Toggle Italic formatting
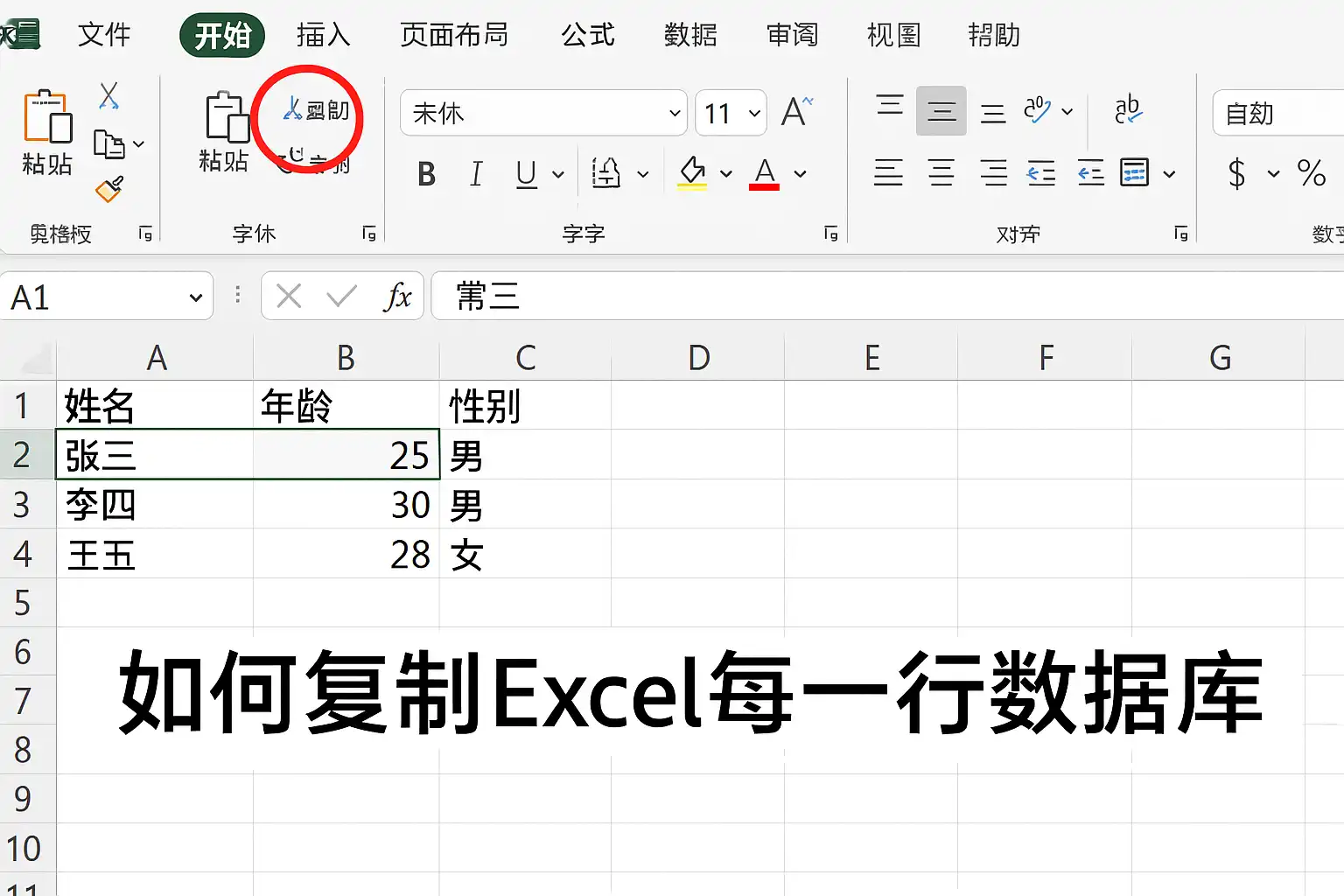 tap(476, 174)
